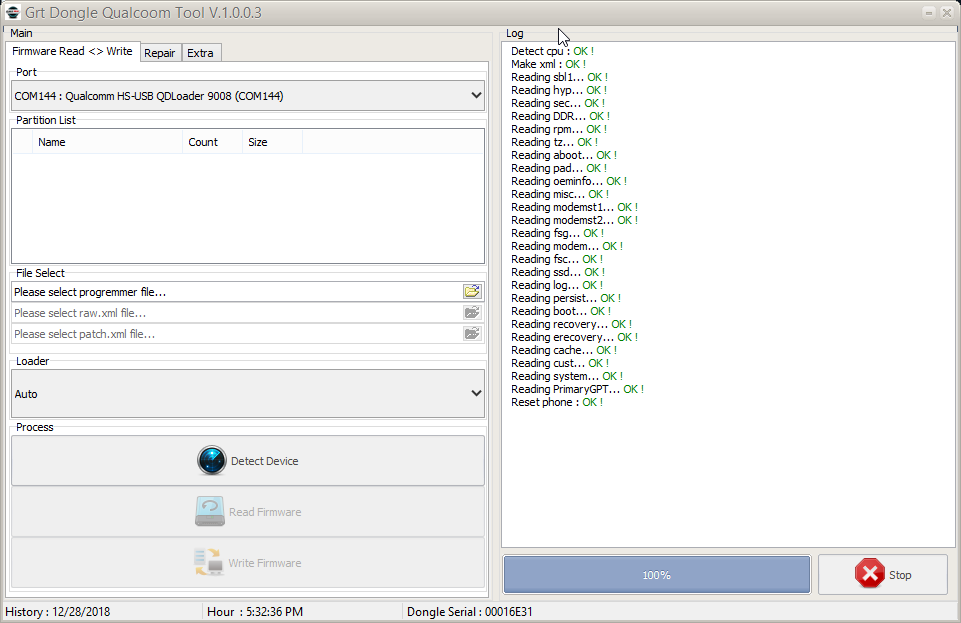The width and height of the screenshot is (961, 623).
Task: Click the patch.xml file input field
Action: [x=237, y=334]
